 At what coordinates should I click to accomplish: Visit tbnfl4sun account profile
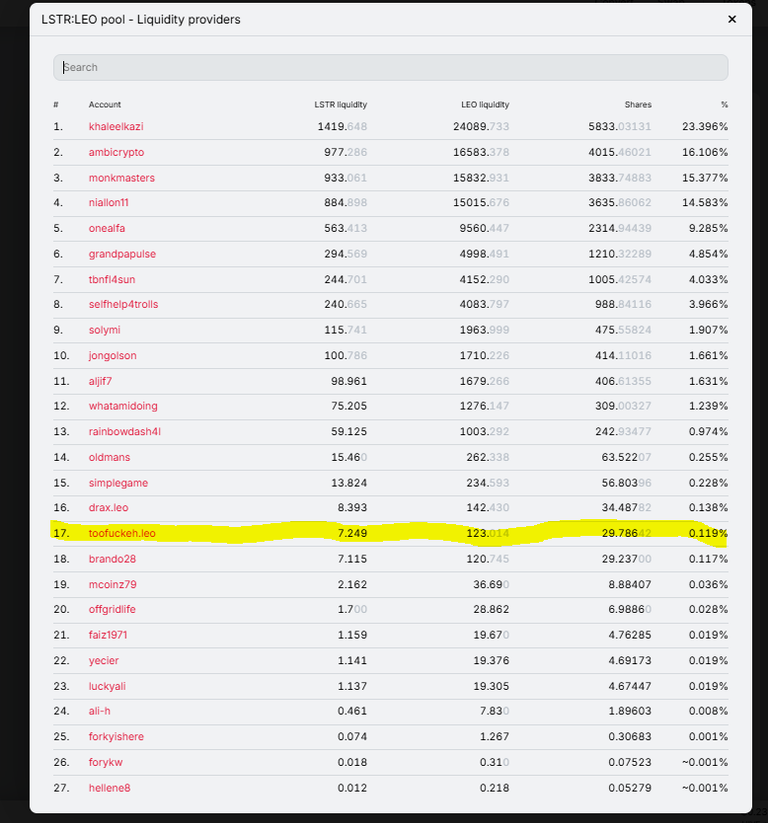coord(112,279)
